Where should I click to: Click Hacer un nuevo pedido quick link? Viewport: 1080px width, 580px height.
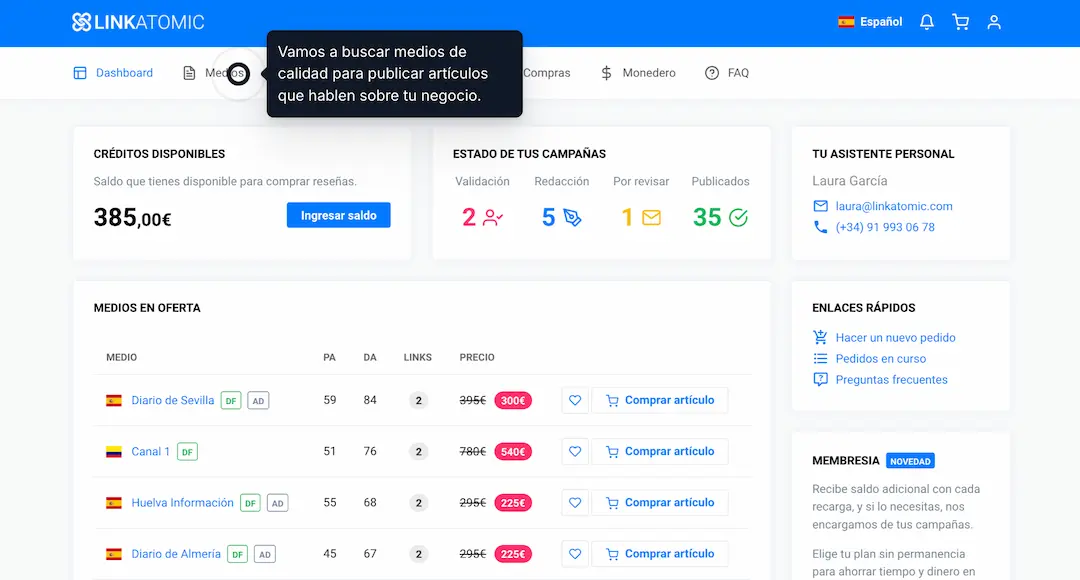[x=895, y=338]
